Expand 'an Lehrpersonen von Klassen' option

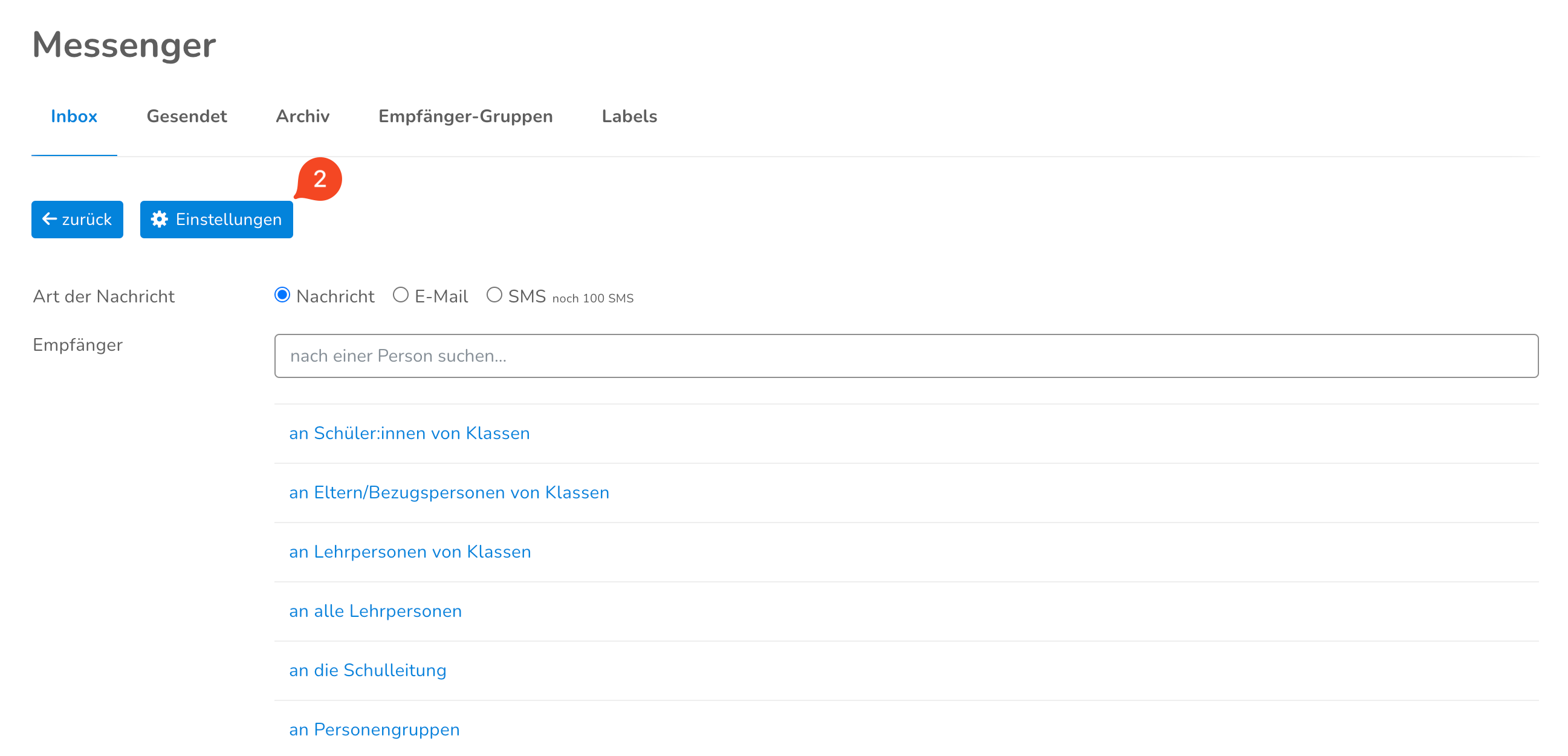pyautogui.click(x=410, y=552)
